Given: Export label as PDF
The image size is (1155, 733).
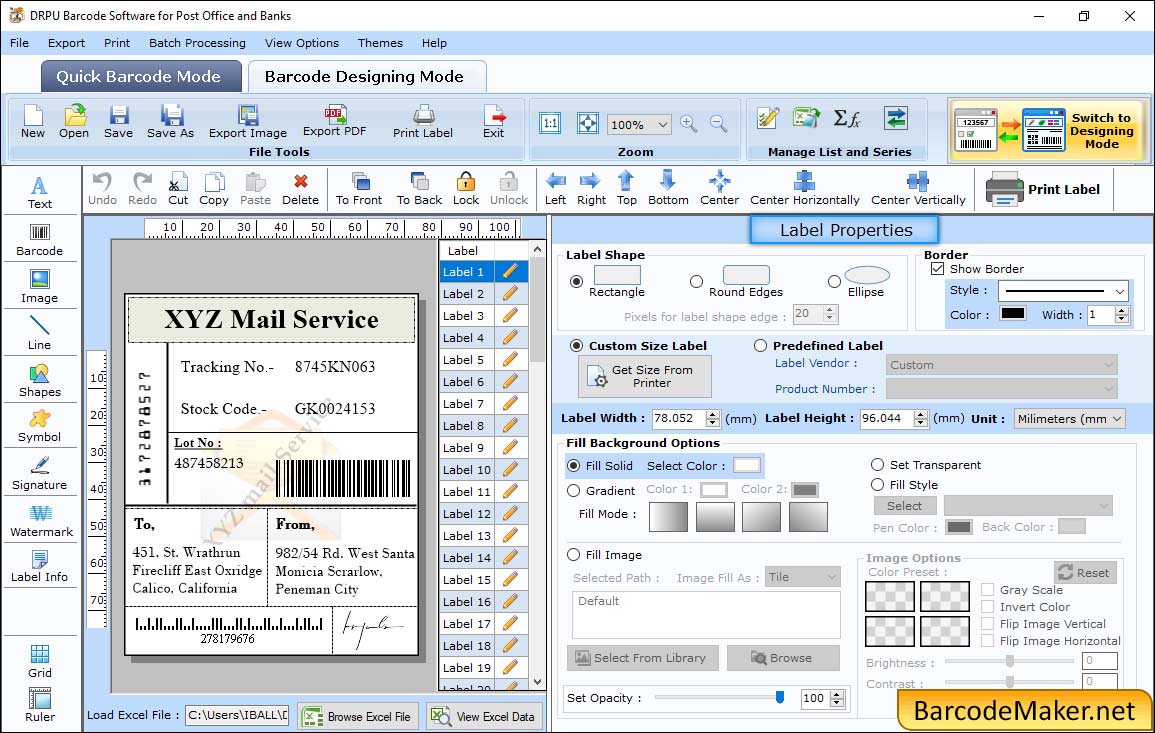Looking at the screenshot, I should [x=334, y=122].
